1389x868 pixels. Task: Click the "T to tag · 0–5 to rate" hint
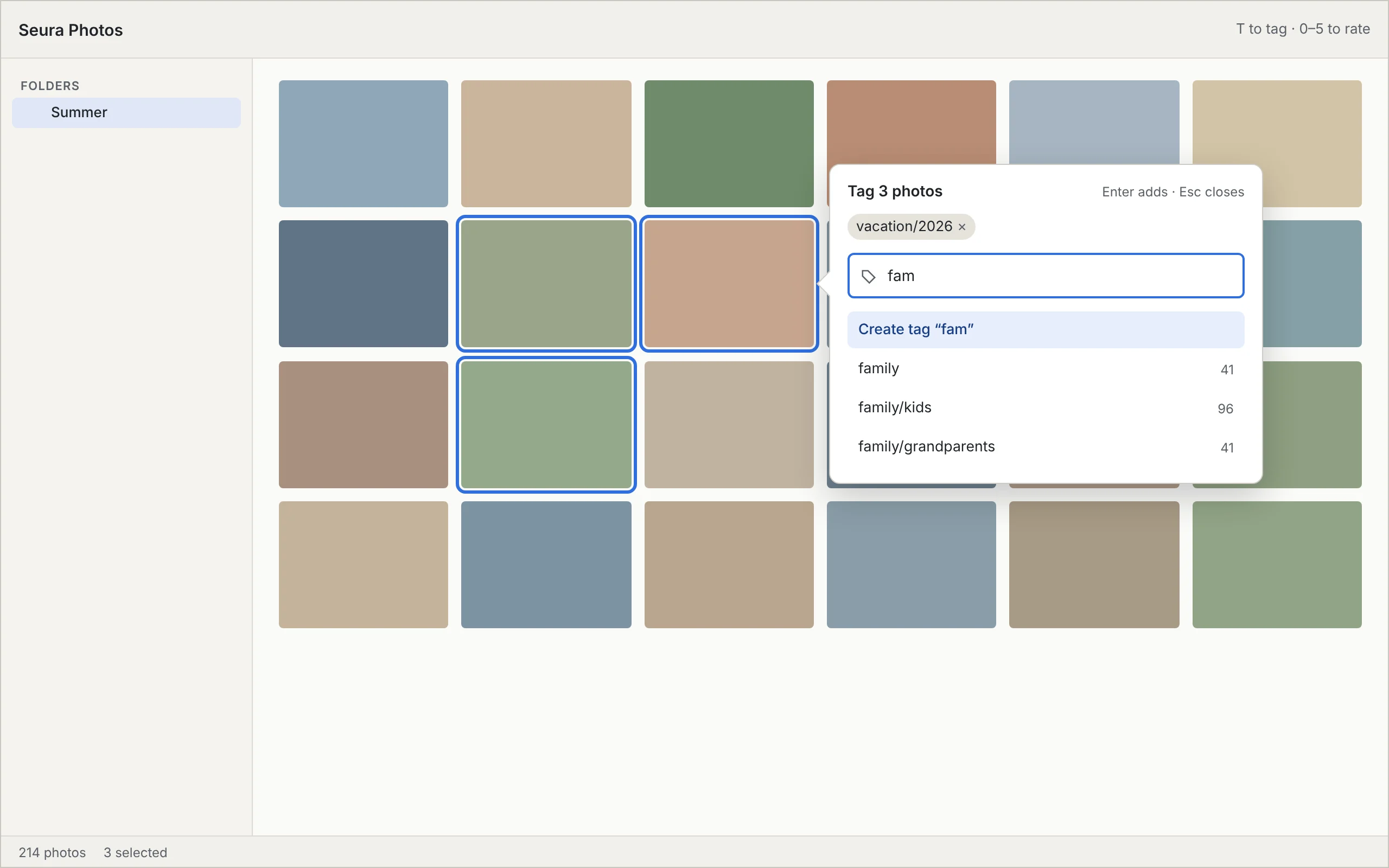click(1303, 29)
